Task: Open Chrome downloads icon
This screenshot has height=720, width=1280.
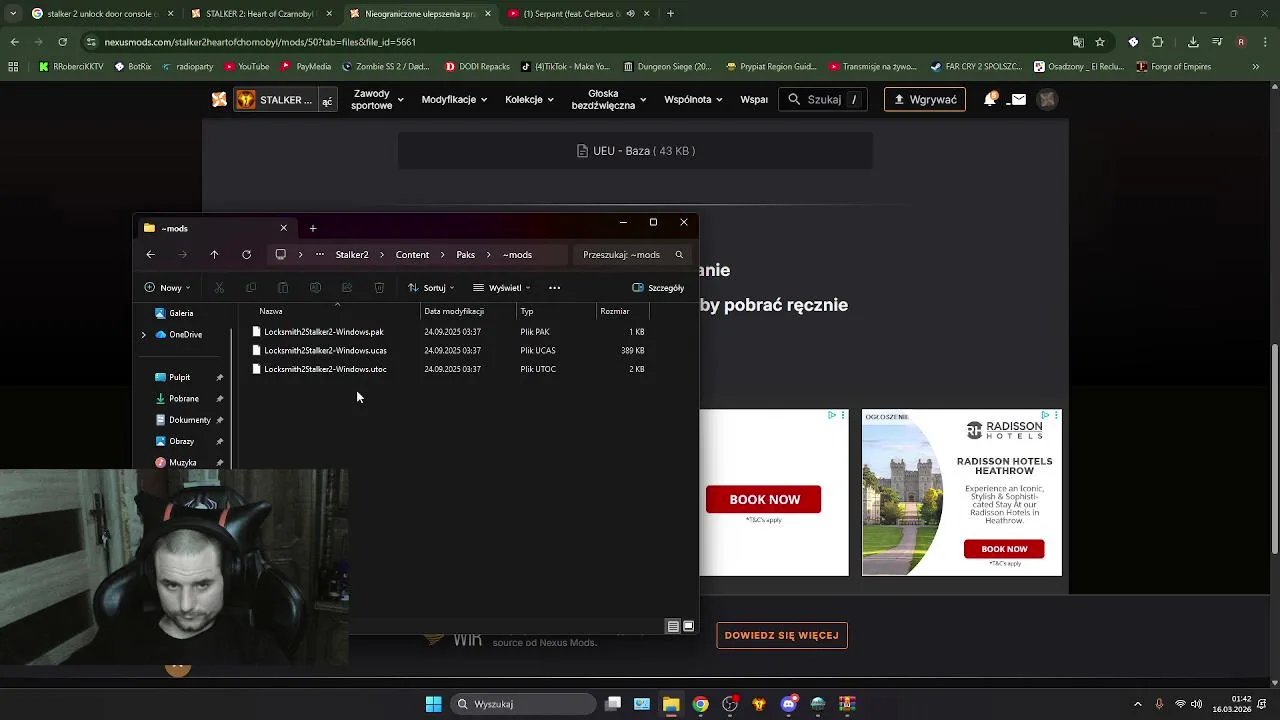Action: (x=1193, y=42)
